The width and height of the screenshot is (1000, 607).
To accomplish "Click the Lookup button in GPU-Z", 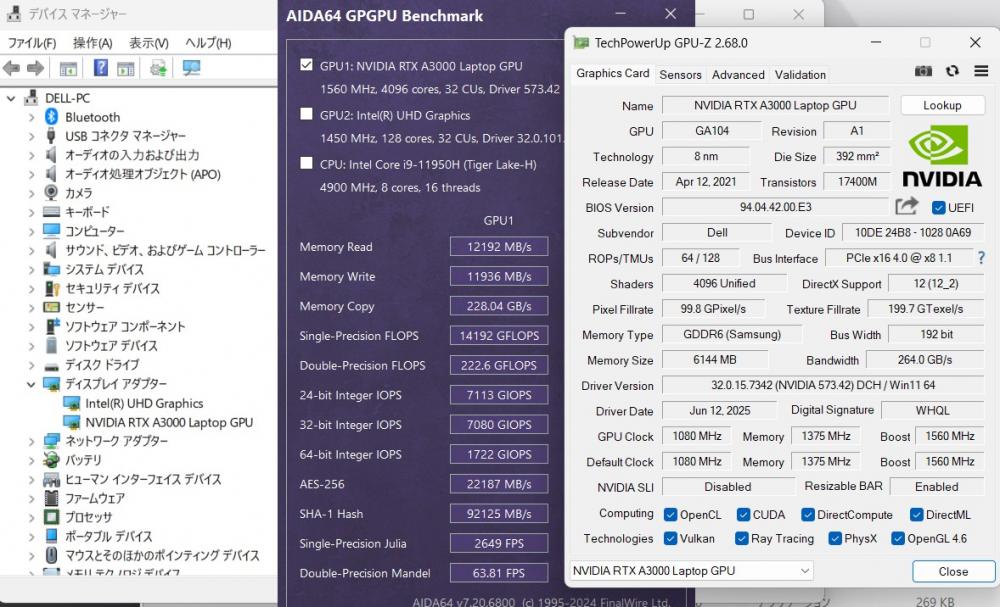I will click(942, 105).
